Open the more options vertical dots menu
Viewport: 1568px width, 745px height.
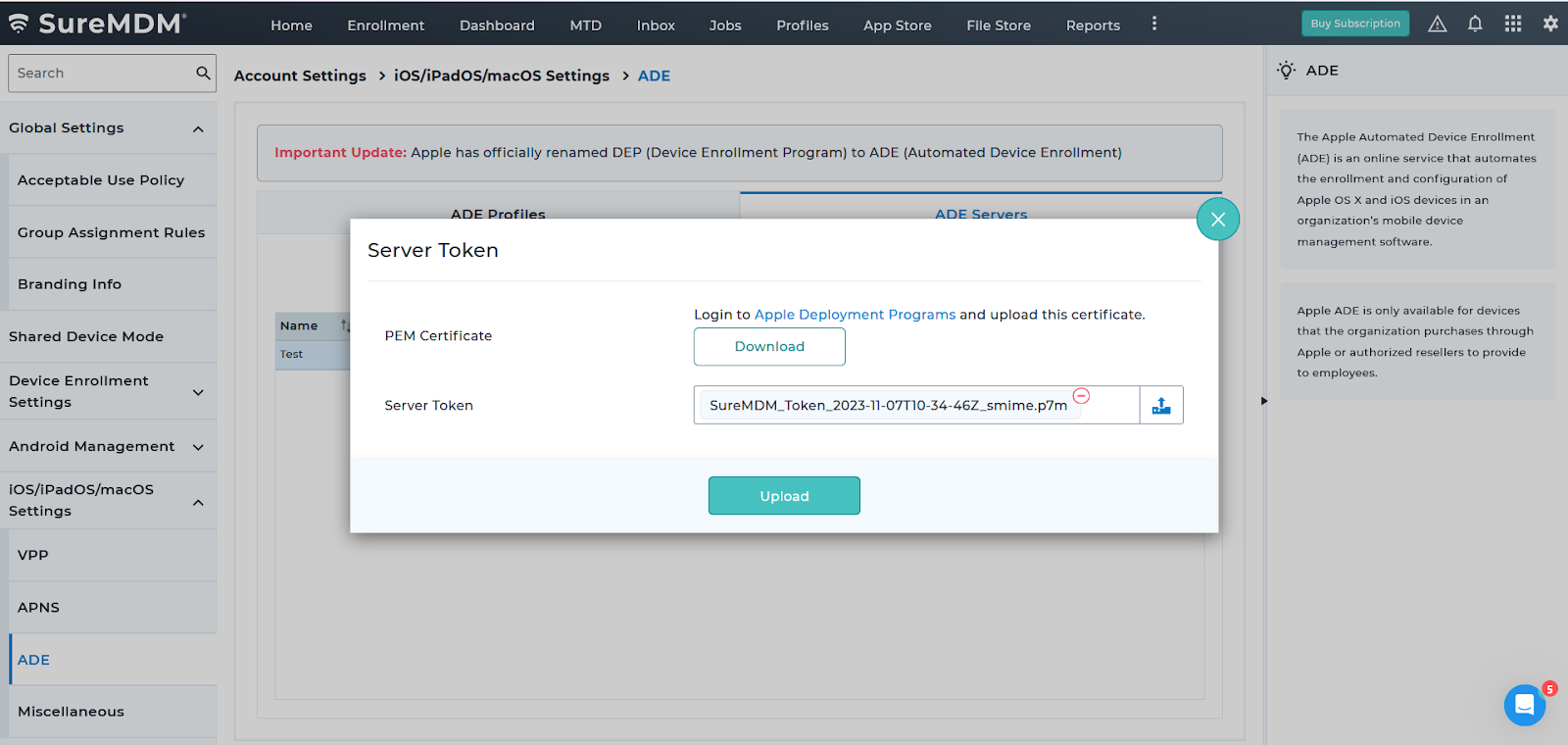(1154, 24)
